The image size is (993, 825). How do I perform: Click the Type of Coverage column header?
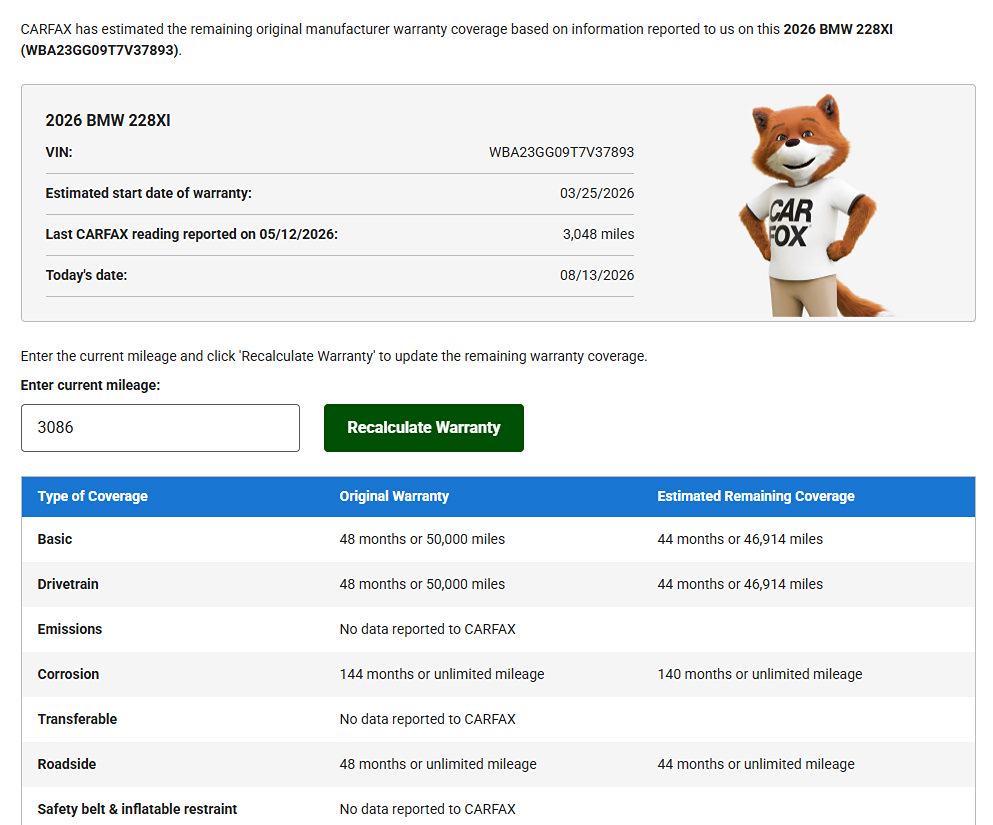click(92, 496)
